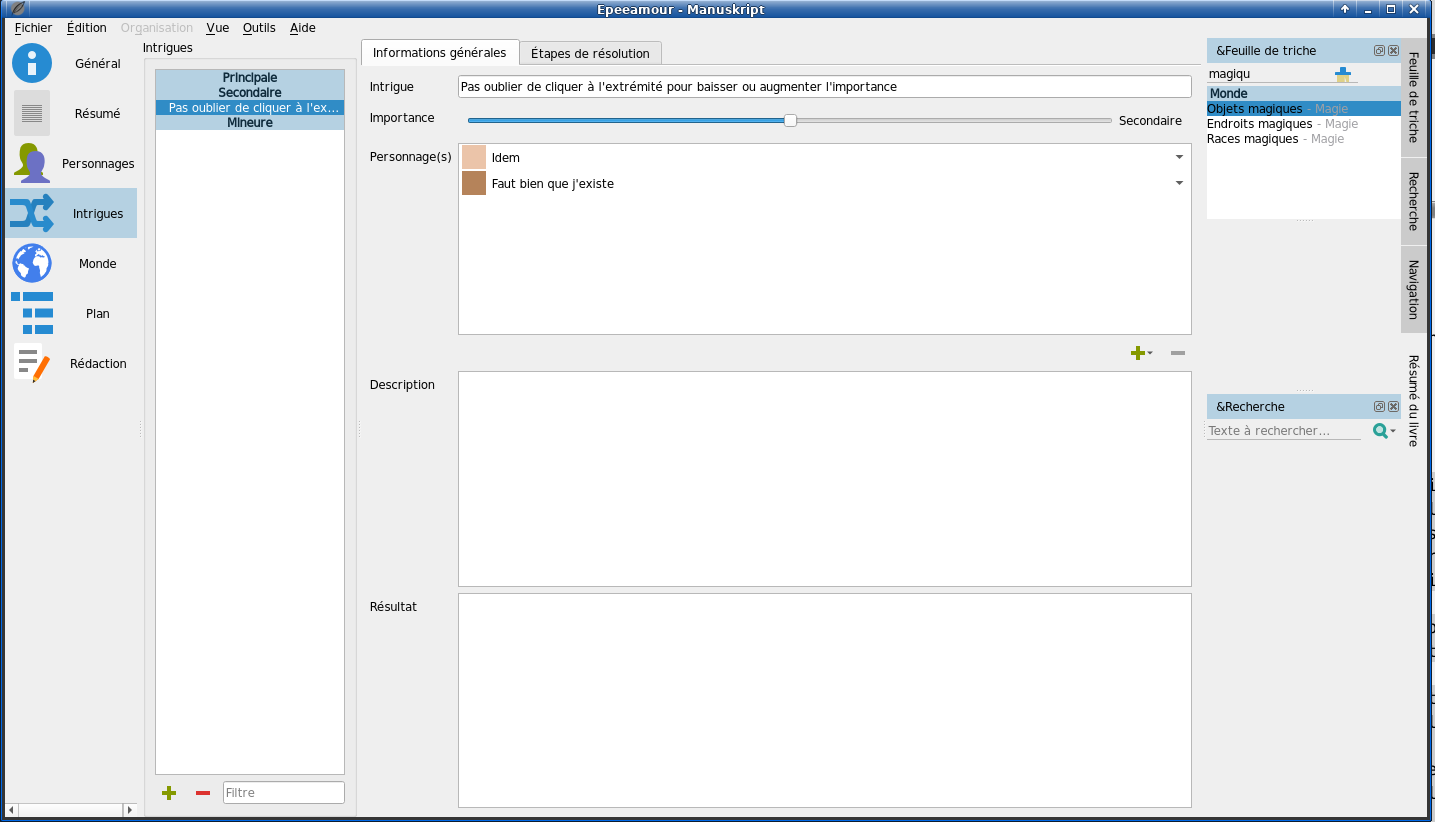The width and height of the screenshot is (1435, 822).
Task: Select 'Races magiques' in the cheat sheet
Action: [x=1304, y=139]
